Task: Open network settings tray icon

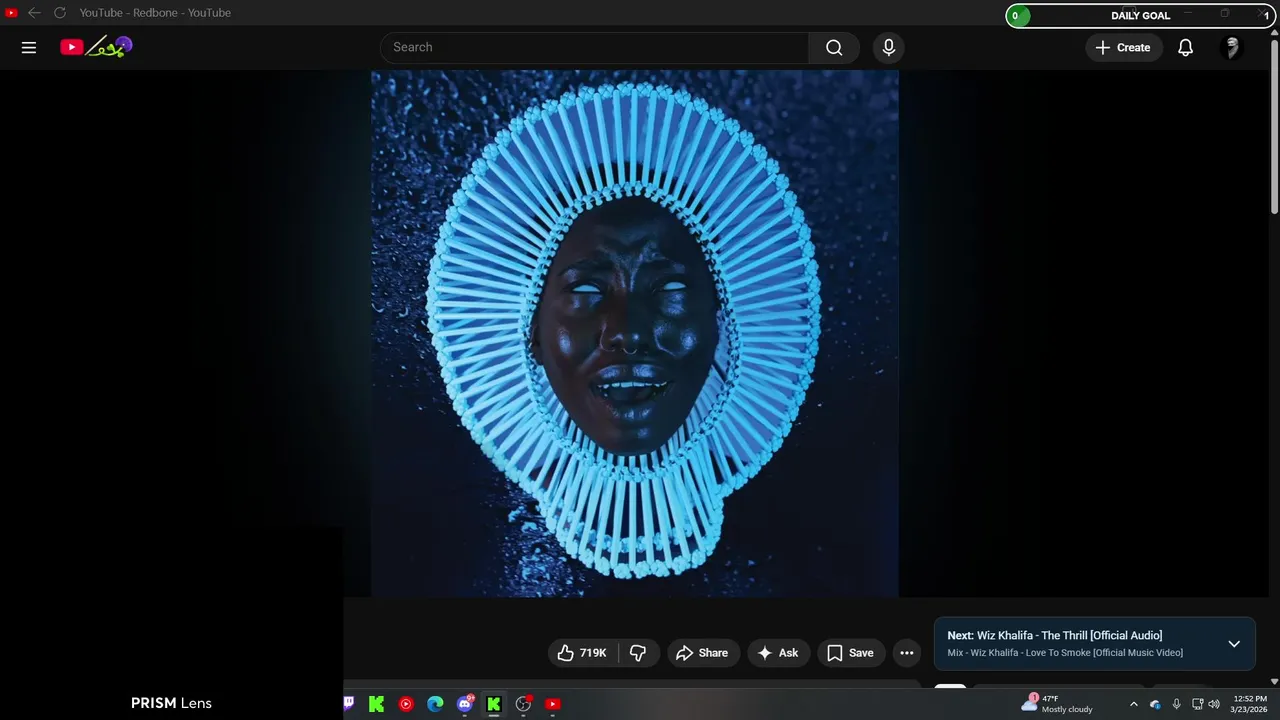Action: [x=1197, y=704]
